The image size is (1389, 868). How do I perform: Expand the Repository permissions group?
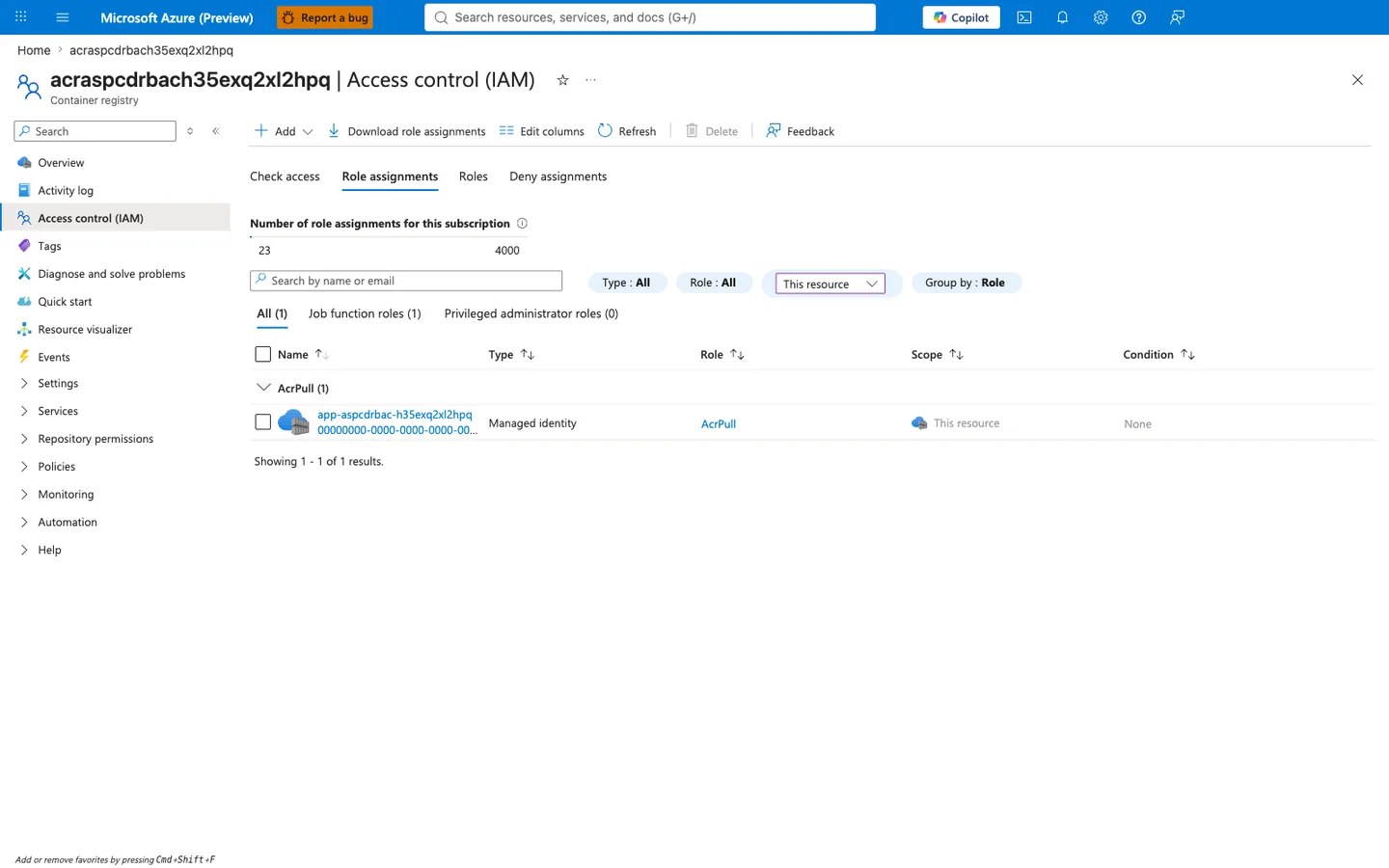click(x=116, y=439)
